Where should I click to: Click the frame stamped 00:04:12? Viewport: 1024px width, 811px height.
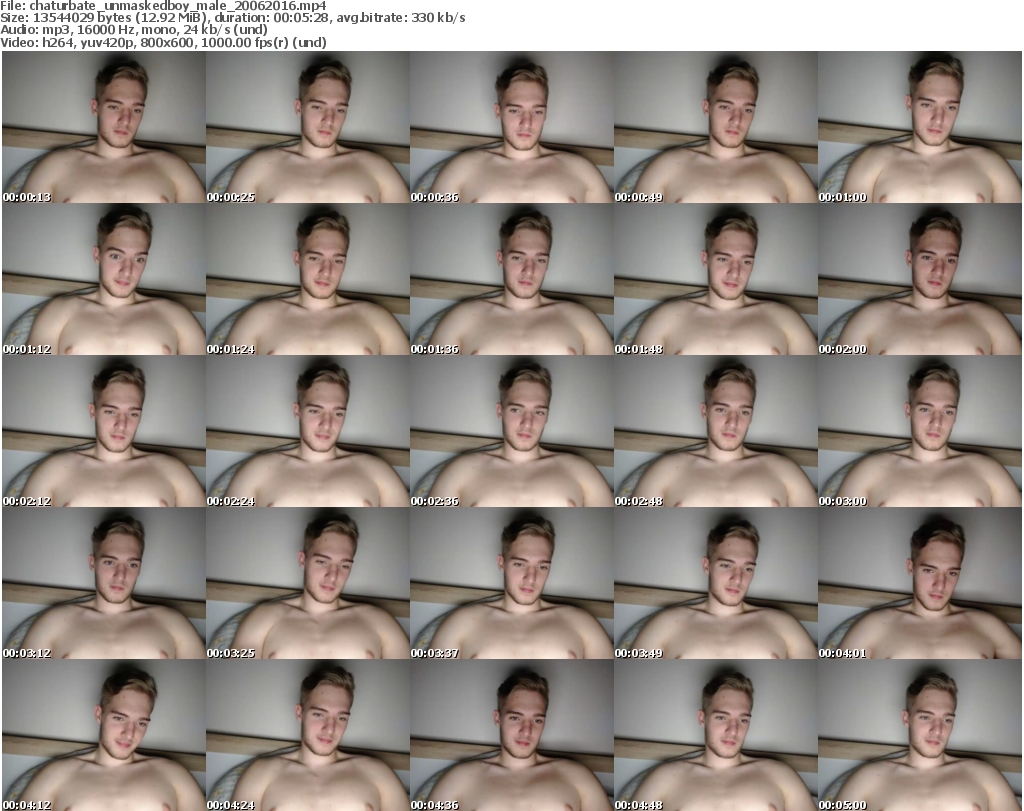click(x=104, y=735)
